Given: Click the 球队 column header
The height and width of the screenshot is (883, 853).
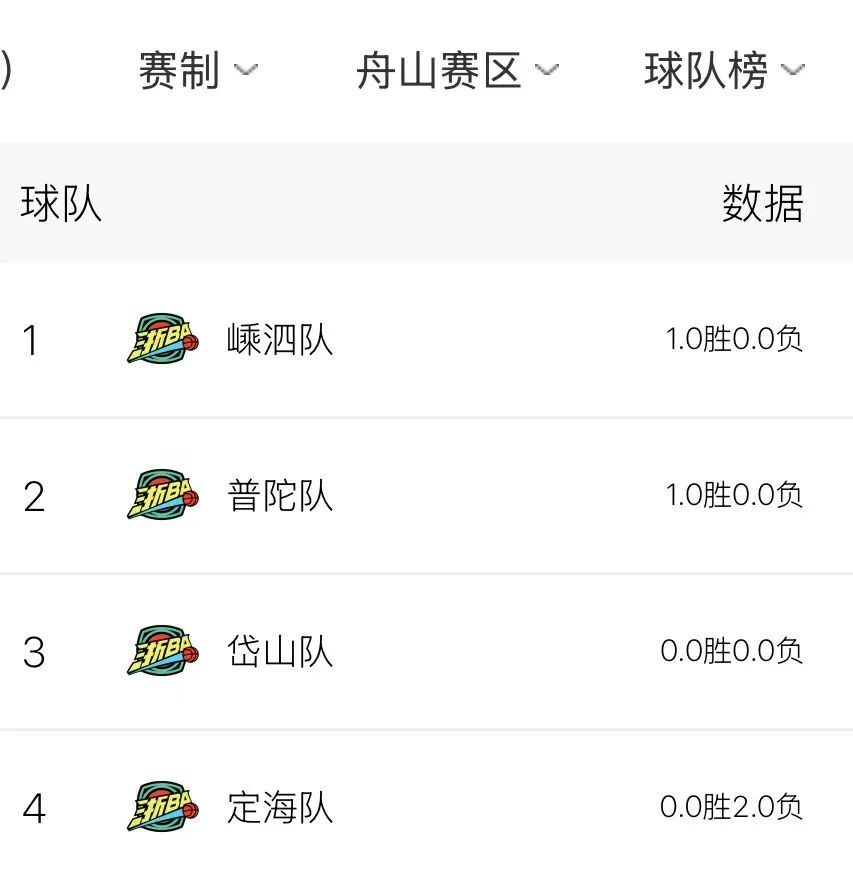Looking at the screenshot, I should click(x=61, y=203).
